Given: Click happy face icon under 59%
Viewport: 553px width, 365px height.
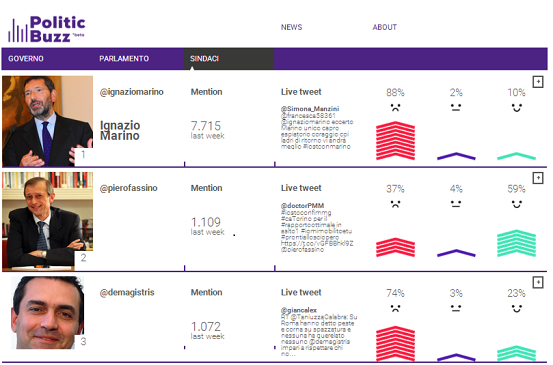Looking at the screenshot, I should coord(517,204).
